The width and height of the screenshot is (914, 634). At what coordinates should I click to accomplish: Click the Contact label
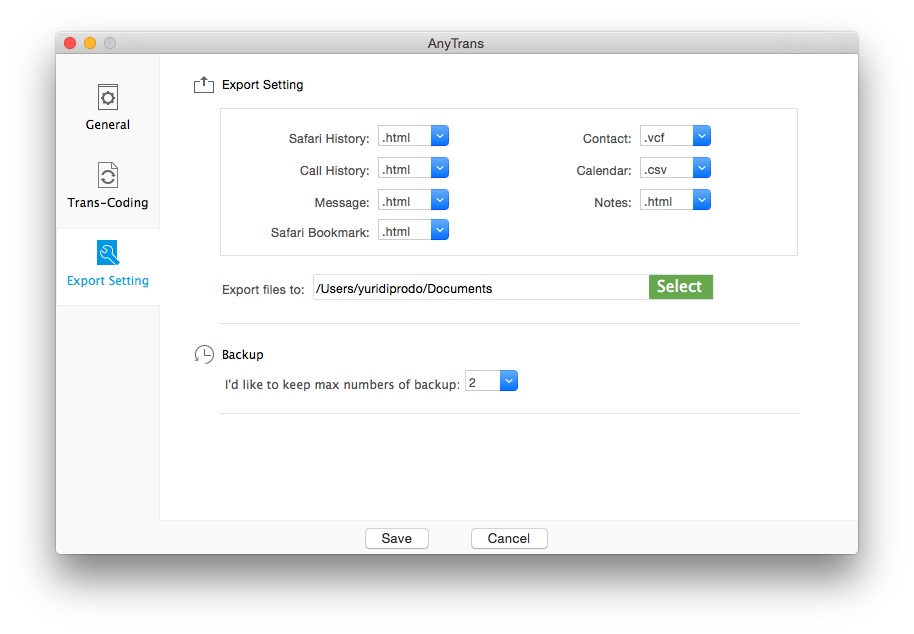tap(607, 139)
